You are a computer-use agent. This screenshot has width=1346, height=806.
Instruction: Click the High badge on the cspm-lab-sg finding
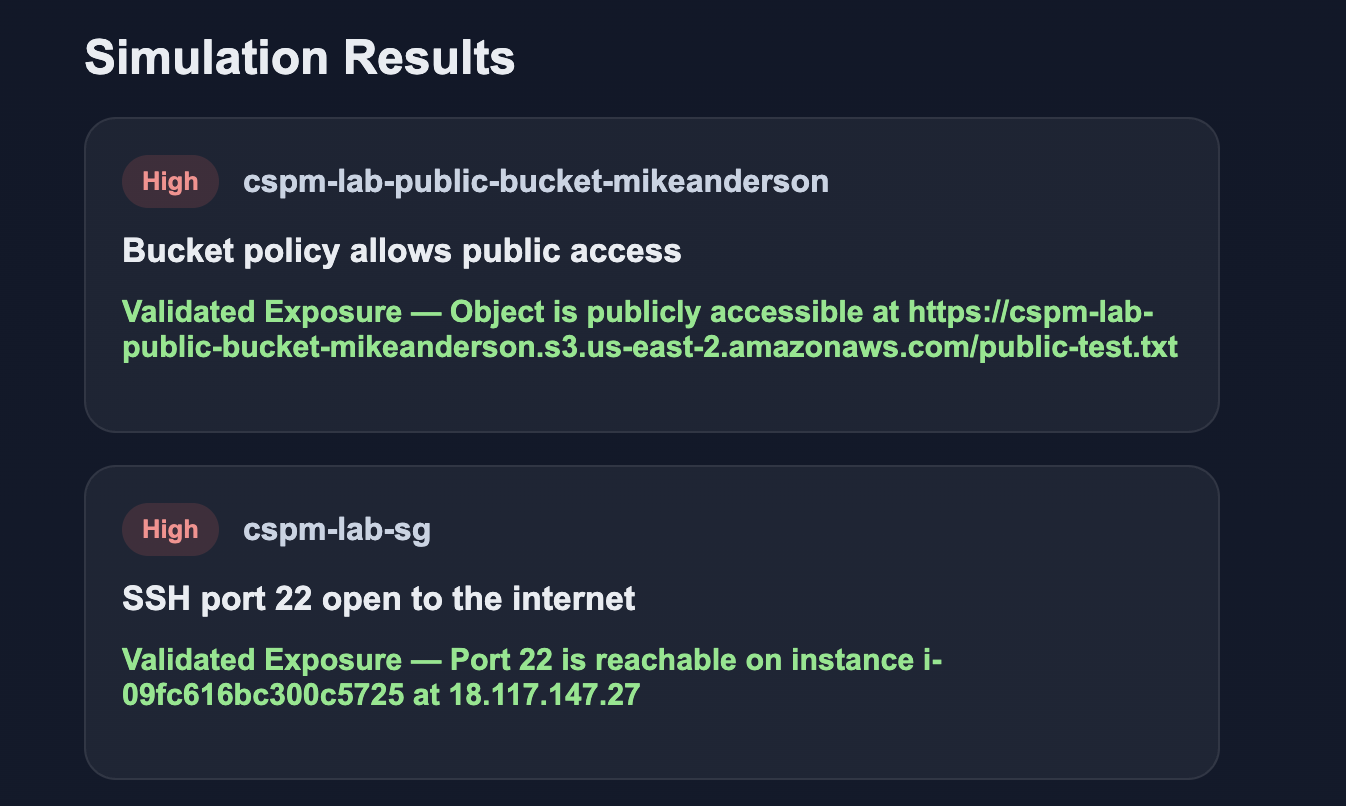[x=170, y=530]
